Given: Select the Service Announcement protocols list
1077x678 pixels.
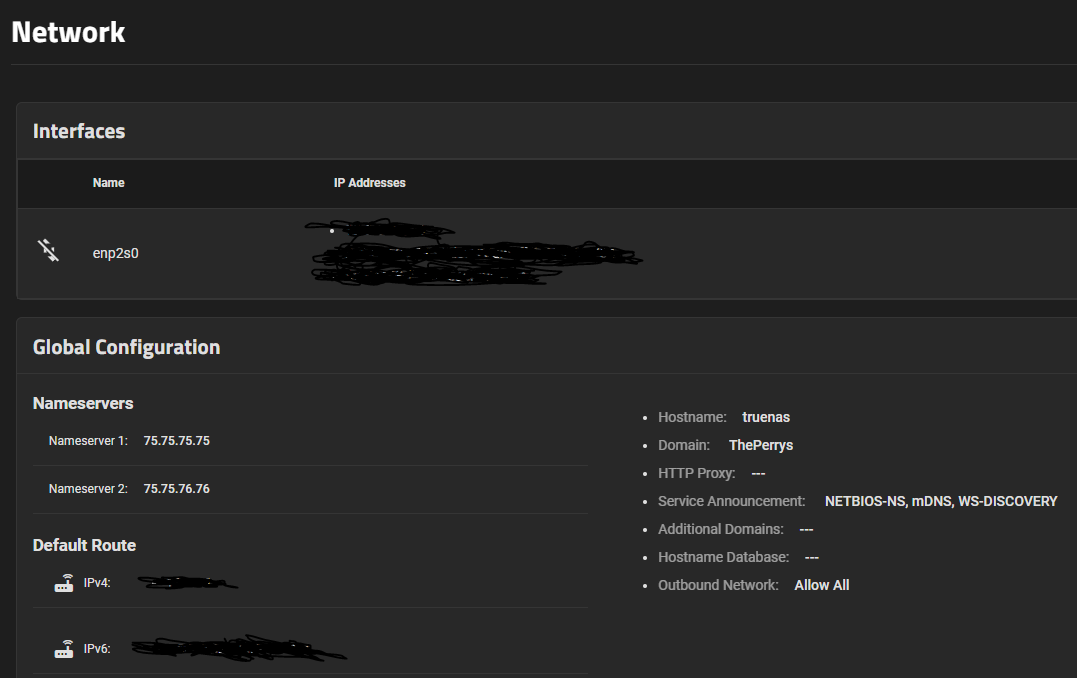Looking at the screenshot, I should [x=940, y=501].
